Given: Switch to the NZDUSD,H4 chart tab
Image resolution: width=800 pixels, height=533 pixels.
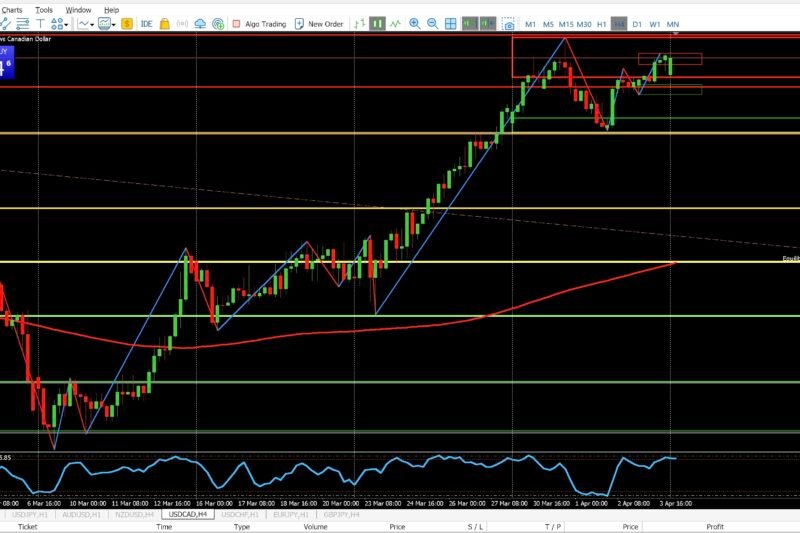Looking at the screenshot, I should coord(135,515).
